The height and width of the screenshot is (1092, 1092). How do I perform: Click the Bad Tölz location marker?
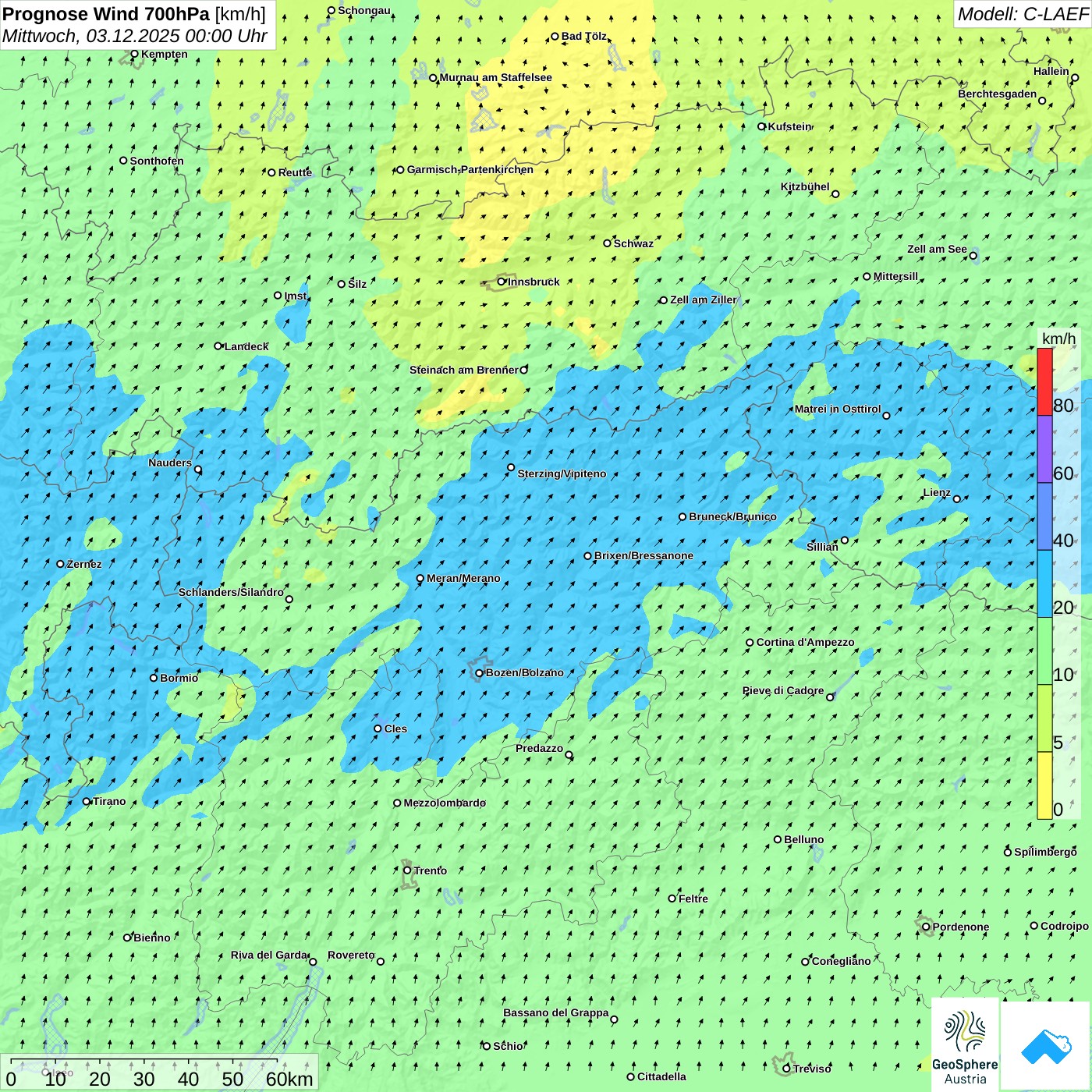coord(555,36)
